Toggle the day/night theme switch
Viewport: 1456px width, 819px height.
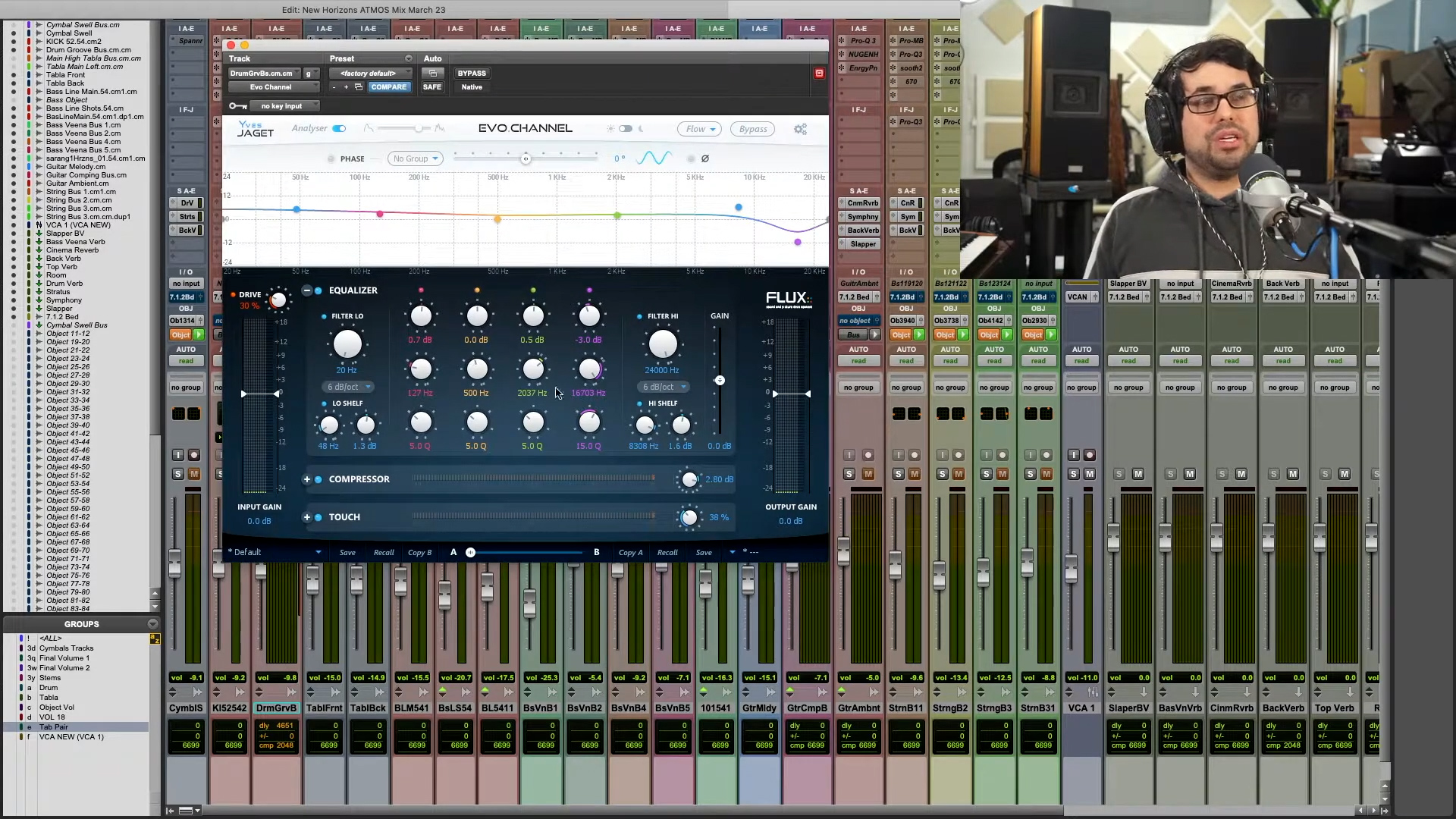pos(626,129)
